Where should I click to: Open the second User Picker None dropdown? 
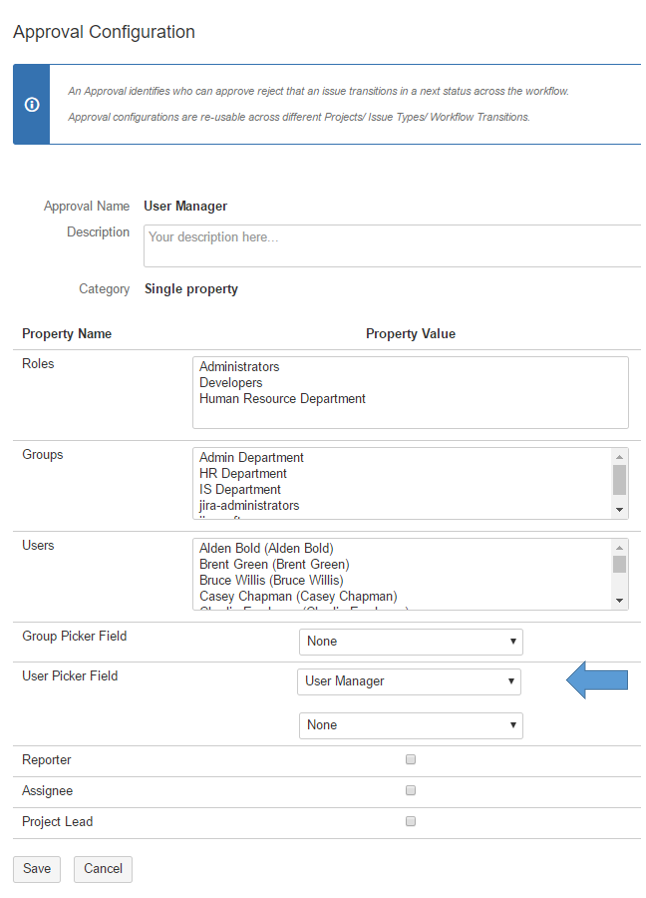point(410,725)
